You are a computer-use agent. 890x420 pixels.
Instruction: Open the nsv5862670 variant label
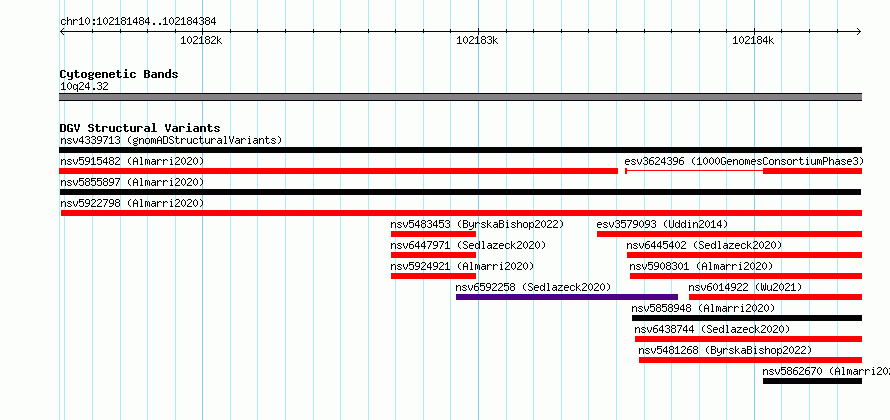(826, 371)
